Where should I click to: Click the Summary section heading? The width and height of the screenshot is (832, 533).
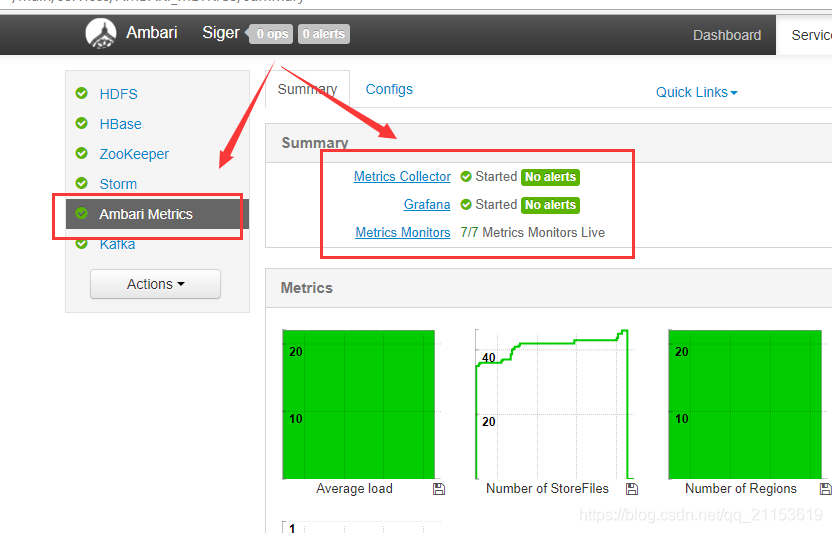tap(315, 143)
